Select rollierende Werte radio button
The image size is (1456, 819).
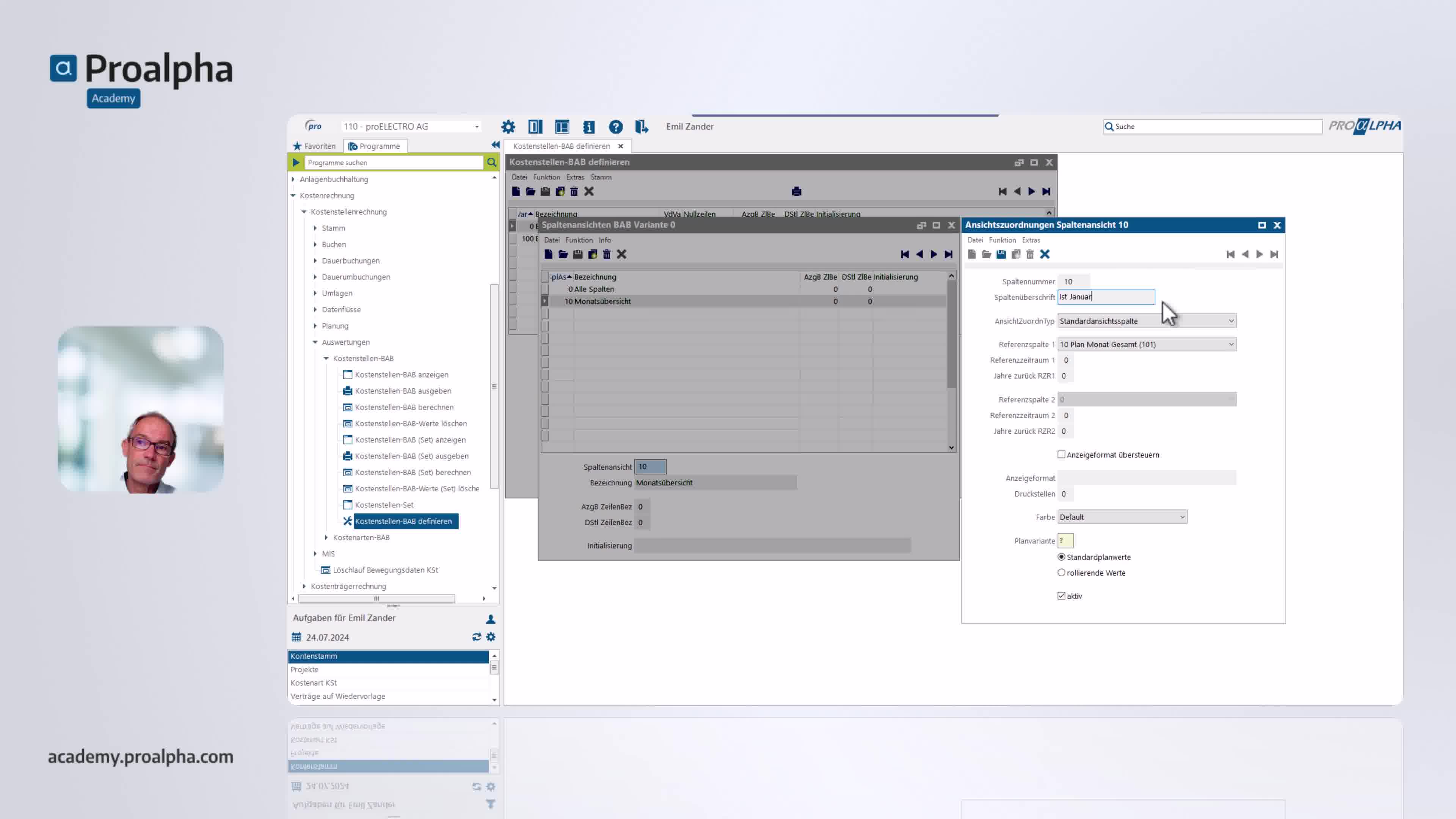tap(1062, 573)
